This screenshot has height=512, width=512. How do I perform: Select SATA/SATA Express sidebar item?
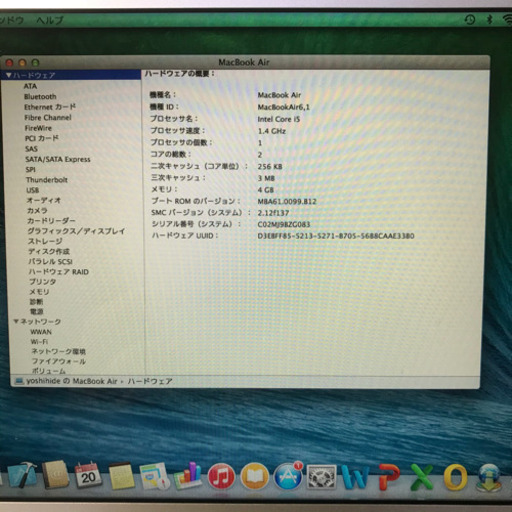(58, 159)
